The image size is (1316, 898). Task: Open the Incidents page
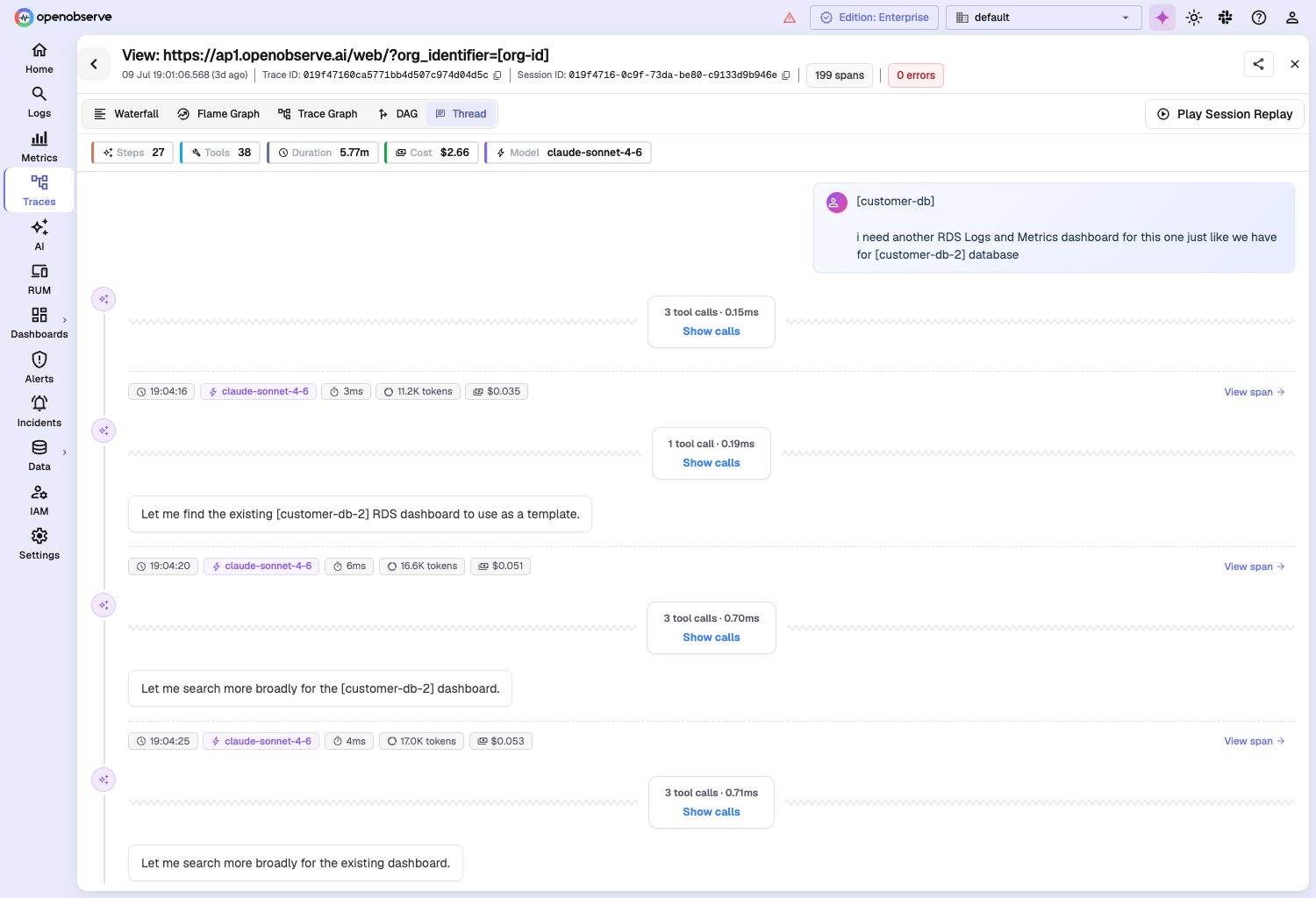point(39,411)
